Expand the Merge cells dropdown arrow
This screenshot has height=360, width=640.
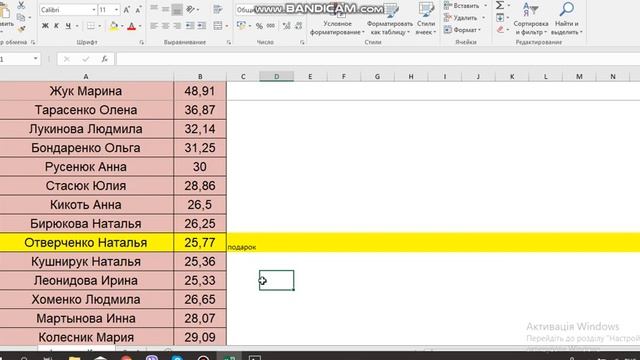point(227,26)
